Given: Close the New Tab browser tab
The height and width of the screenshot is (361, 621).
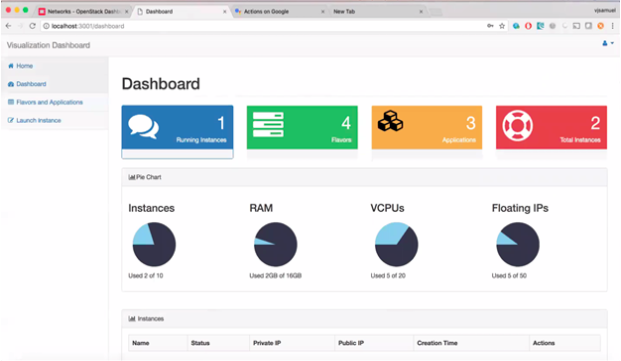Looking at the screenshot, I should (421, 12).
